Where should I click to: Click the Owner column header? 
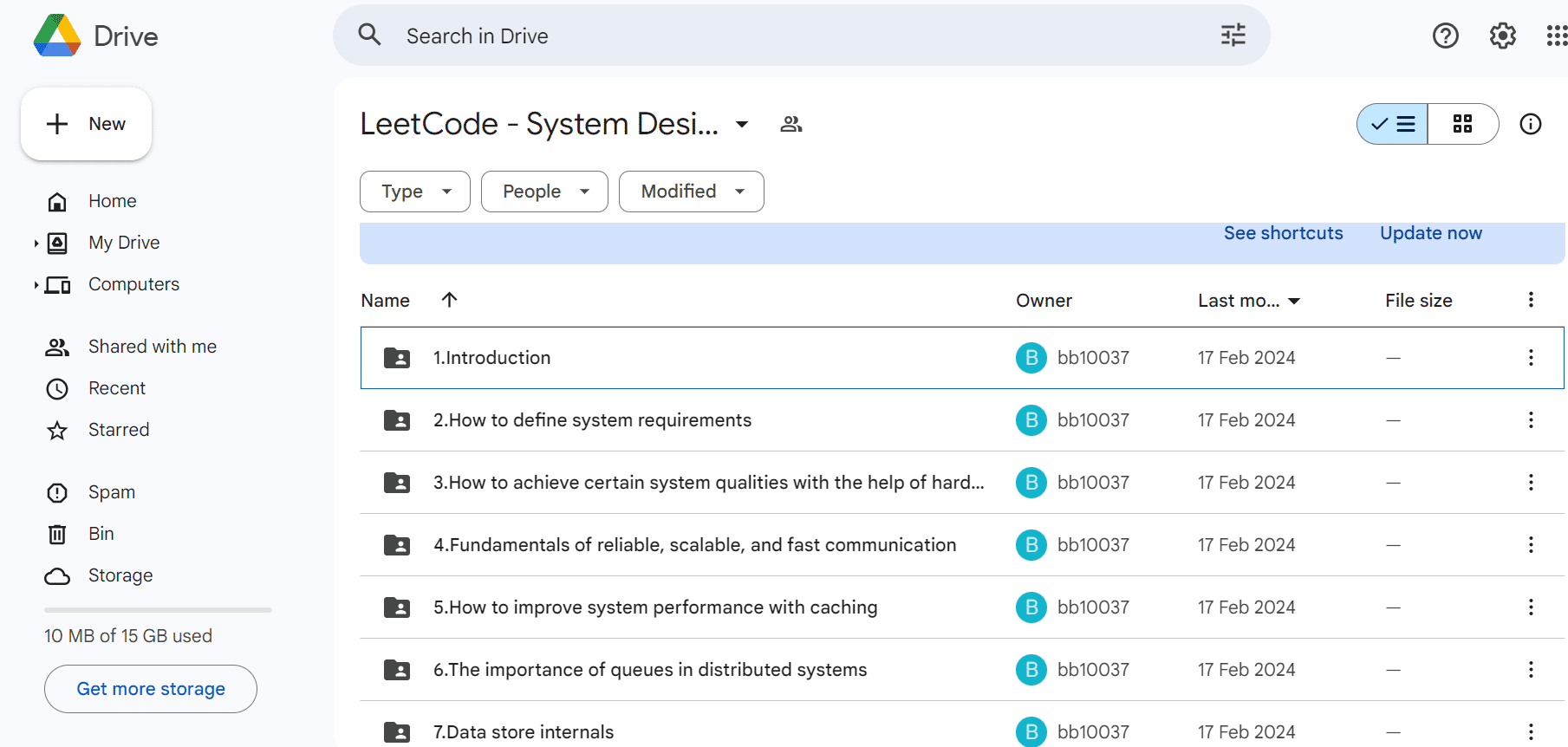point(1044,301)
